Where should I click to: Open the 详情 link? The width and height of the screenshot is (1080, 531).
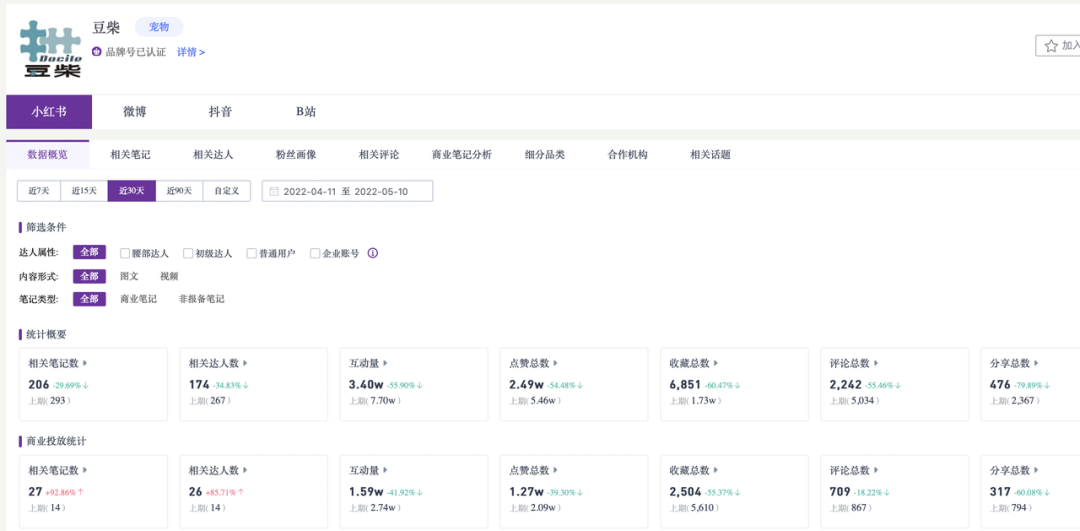(x=191, y=52)
